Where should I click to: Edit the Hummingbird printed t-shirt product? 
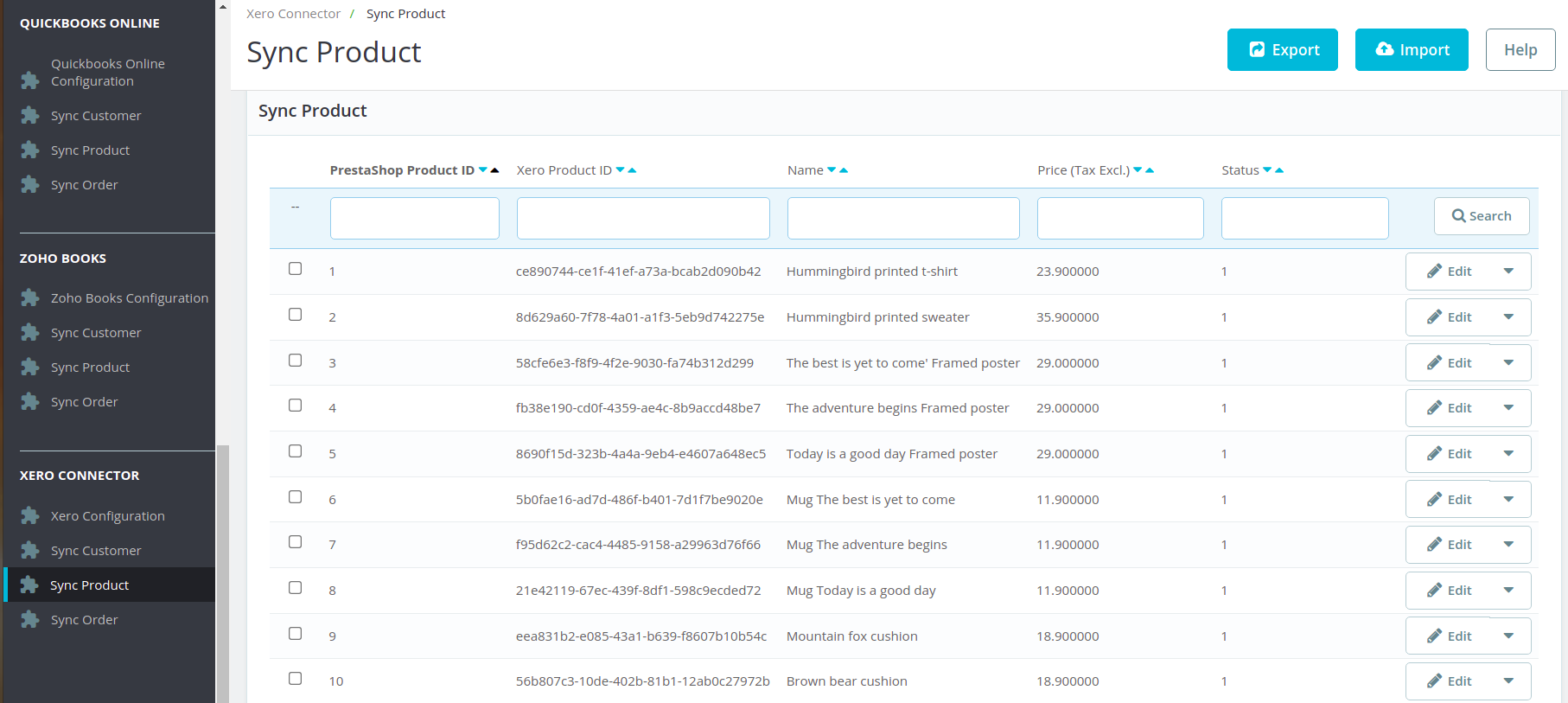(1449, 272)
